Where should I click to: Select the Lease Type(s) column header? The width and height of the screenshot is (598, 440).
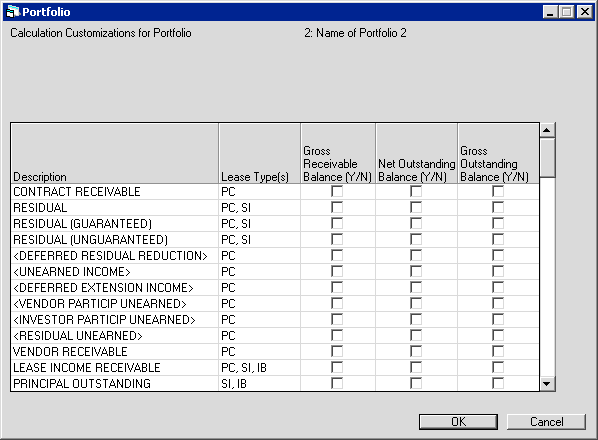tap(260, 153)
